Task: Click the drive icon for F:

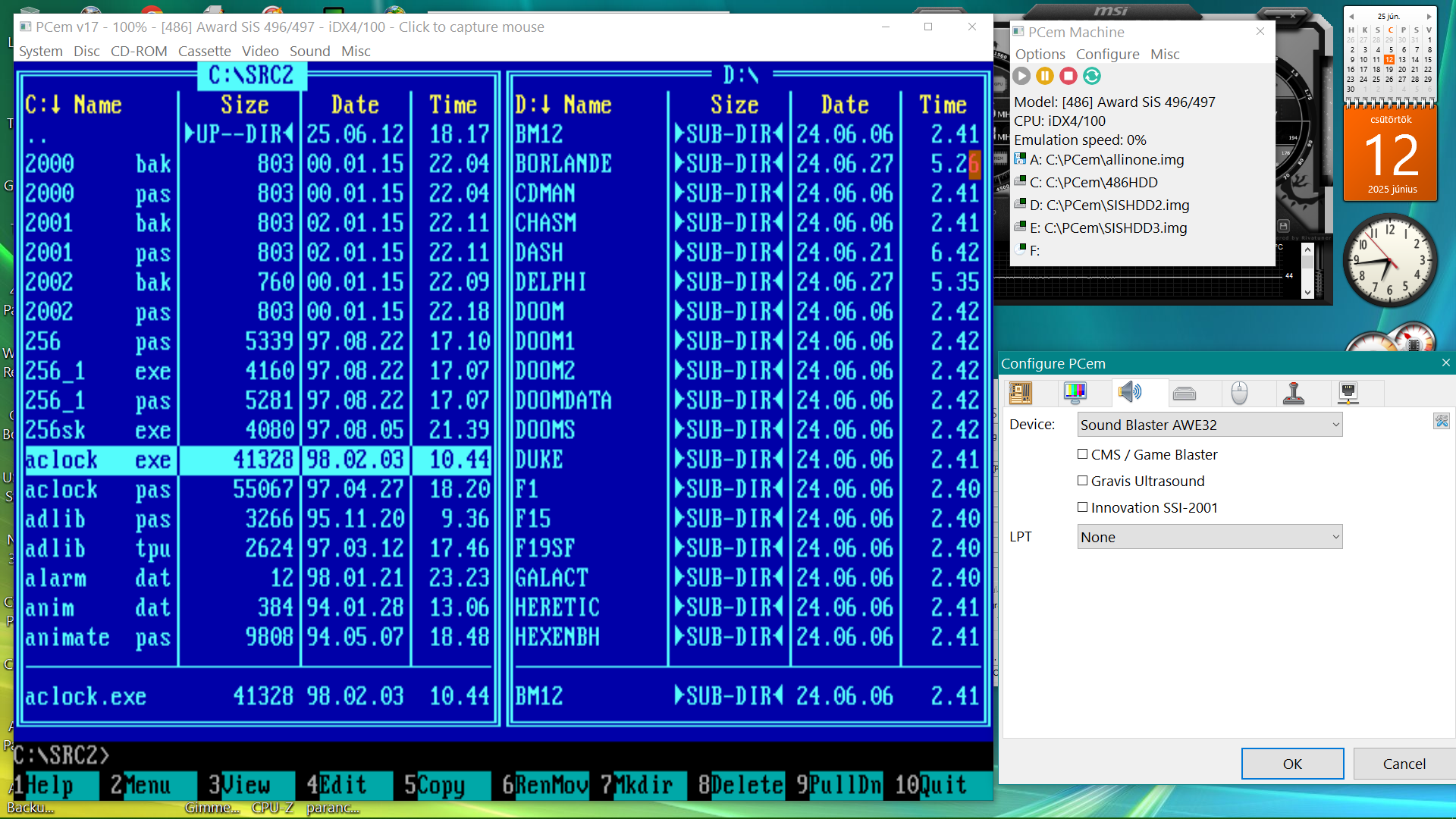Action: click(1021, 249)
